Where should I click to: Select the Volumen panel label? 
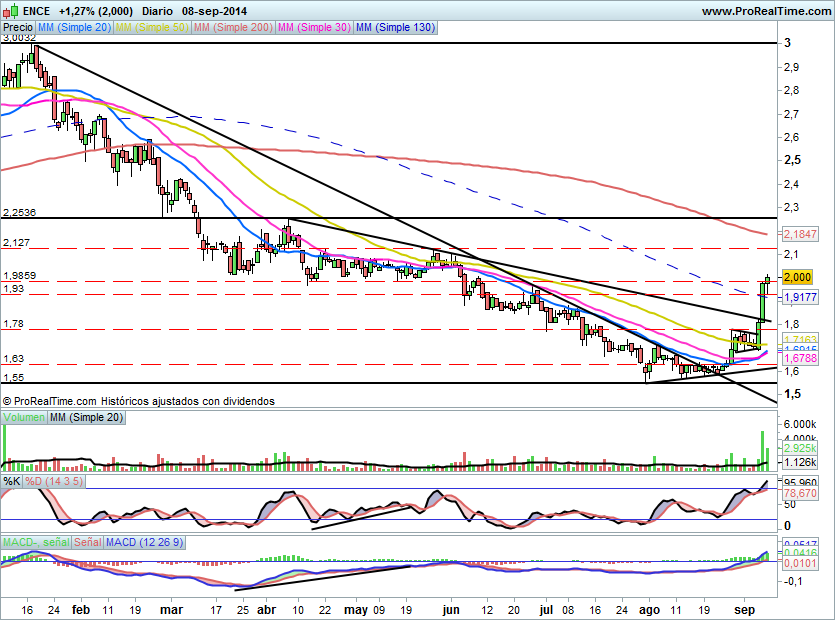(24, 416)
